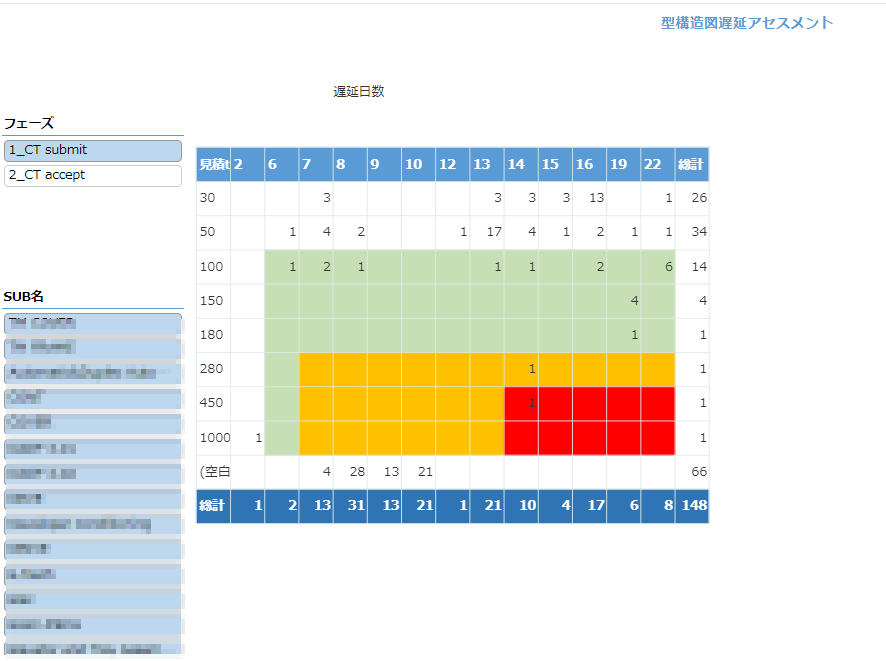Click the row label 1000
Image resolution: width=886 pixels, height=661 pixels.
tap(213, 438)
